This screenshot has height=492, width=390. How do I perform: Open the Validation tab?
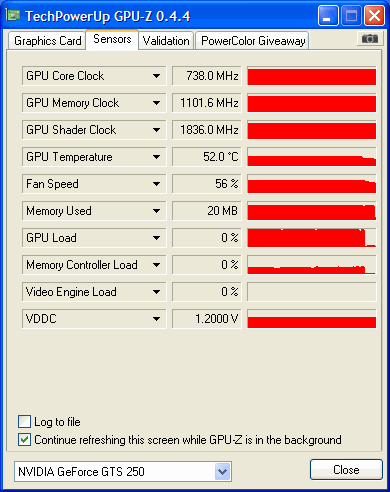tap(166, 41)
